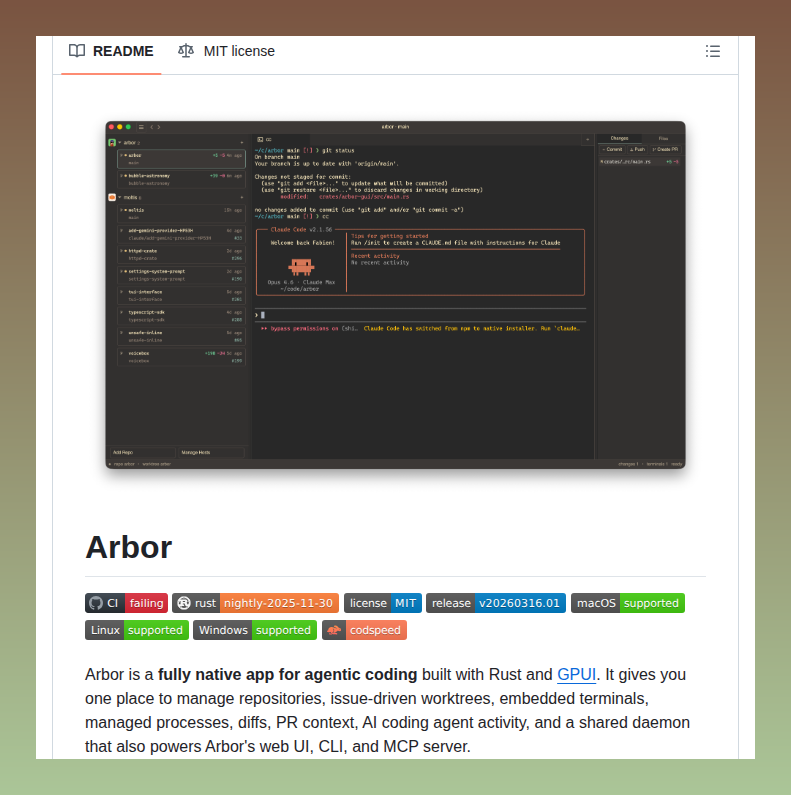Screen dimensions: 791x795
Task: Click the macOS supported badge
Action: click(628, 603)
